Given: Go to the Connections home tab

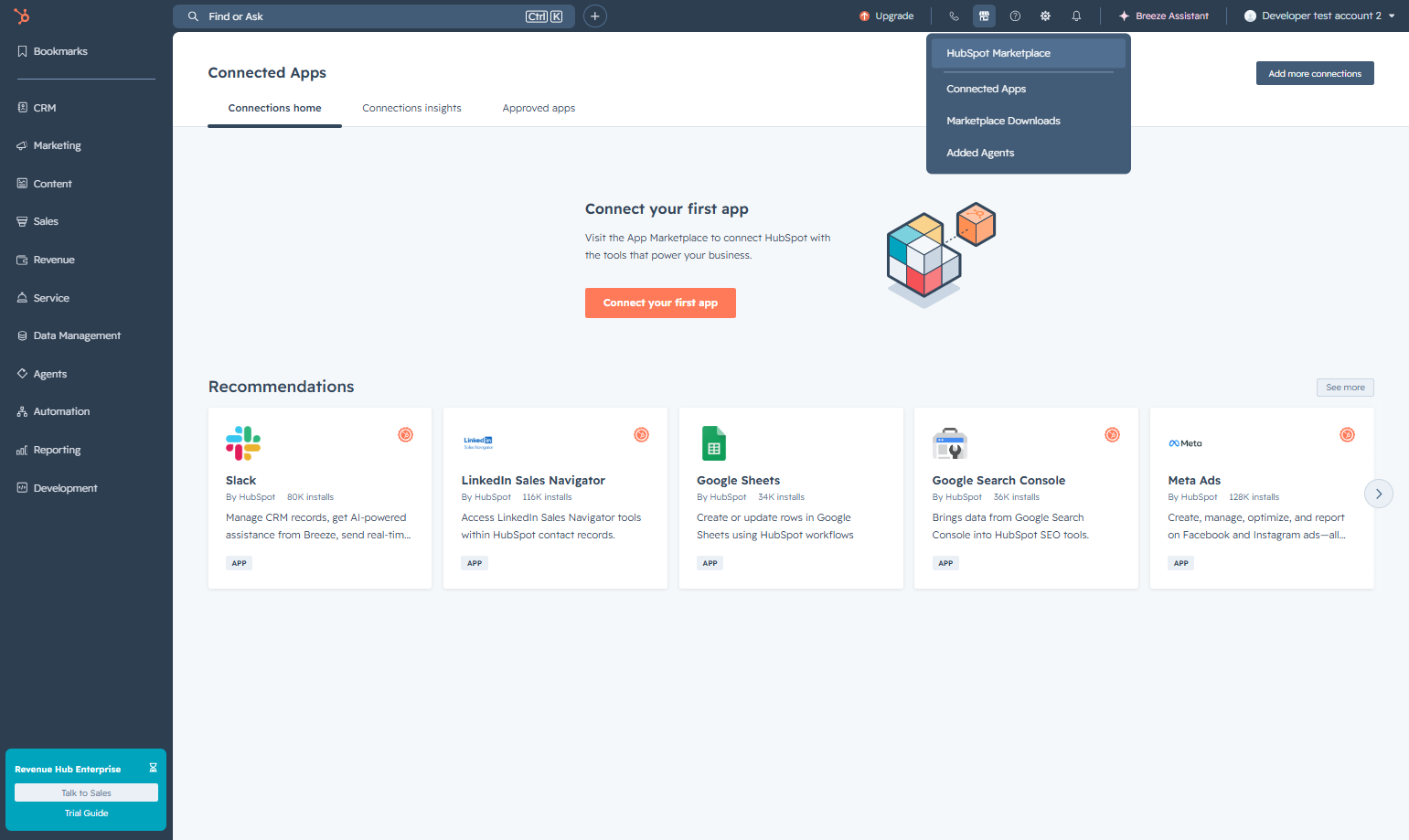Looking at the screenshot, I should click(274, 108).
